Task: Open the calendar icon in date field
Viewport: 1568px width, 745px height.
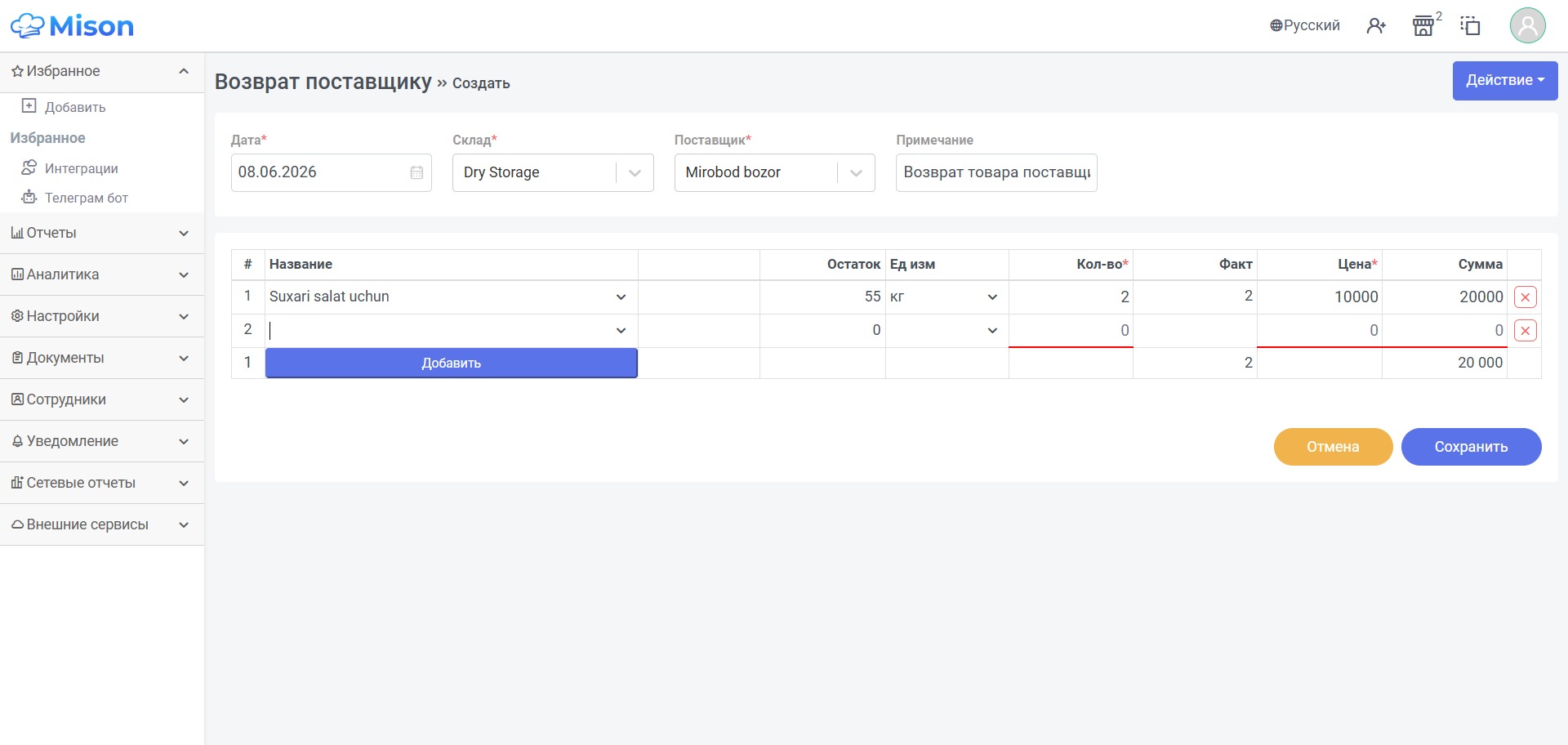Action: pyautogui.click(x=416, y=172)
